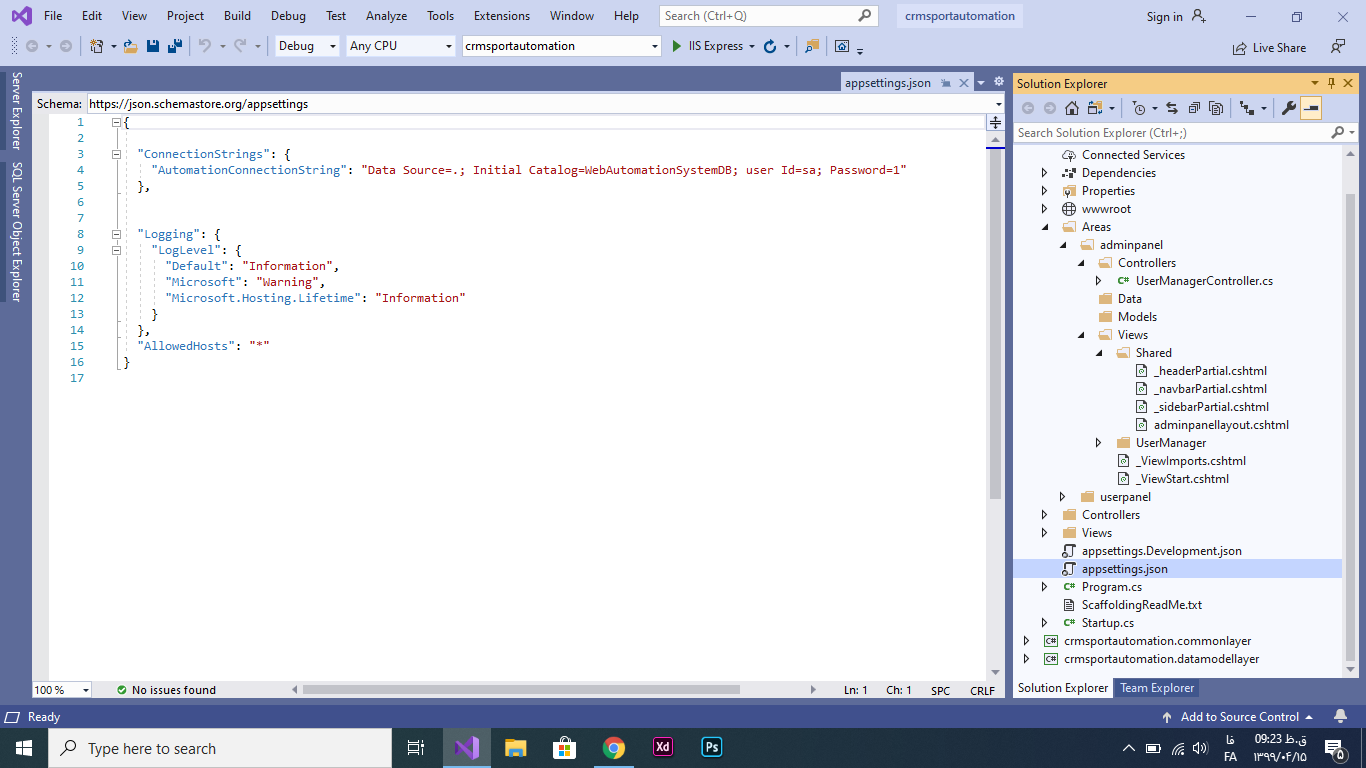
Task: Start debugging with the IIS Express play button
Action: coord(677,46)
